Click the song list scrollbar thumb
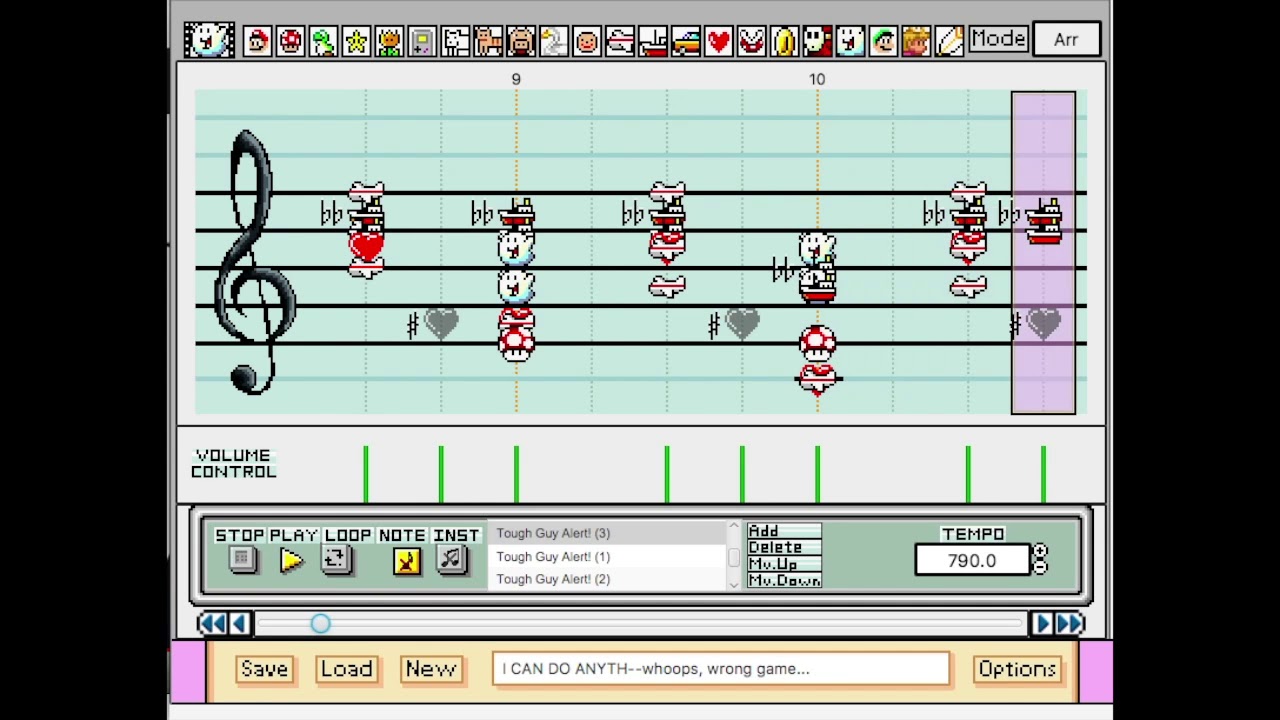This screenshot has width=1280, height=720. tap(734, 556)
